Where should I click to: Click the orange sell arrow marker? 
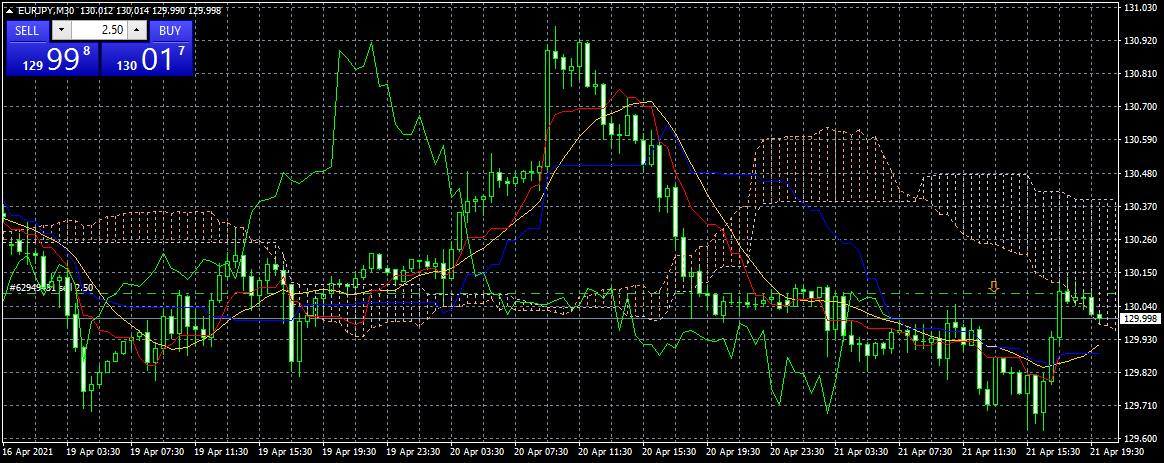994,286
